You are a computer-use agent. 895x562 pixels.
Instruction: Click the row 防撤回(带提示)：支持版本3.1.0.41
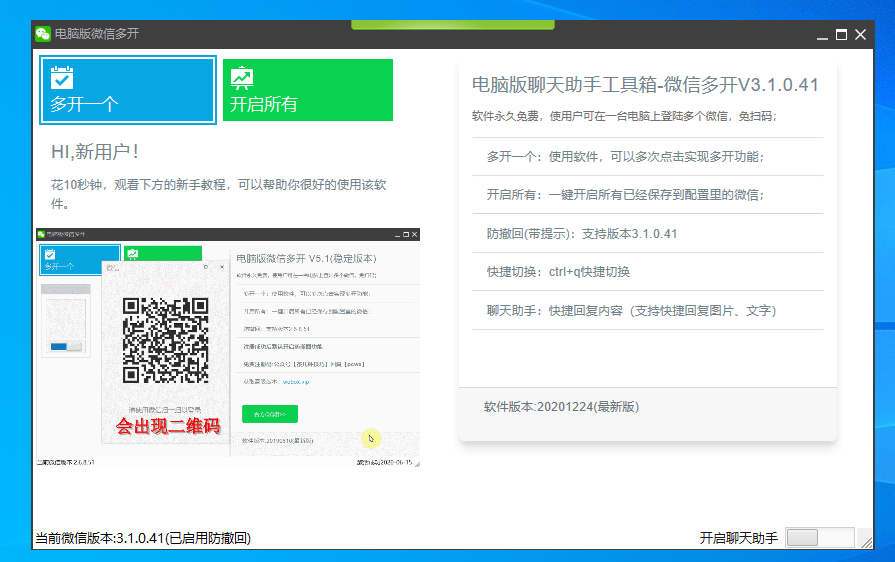point(648,233)
